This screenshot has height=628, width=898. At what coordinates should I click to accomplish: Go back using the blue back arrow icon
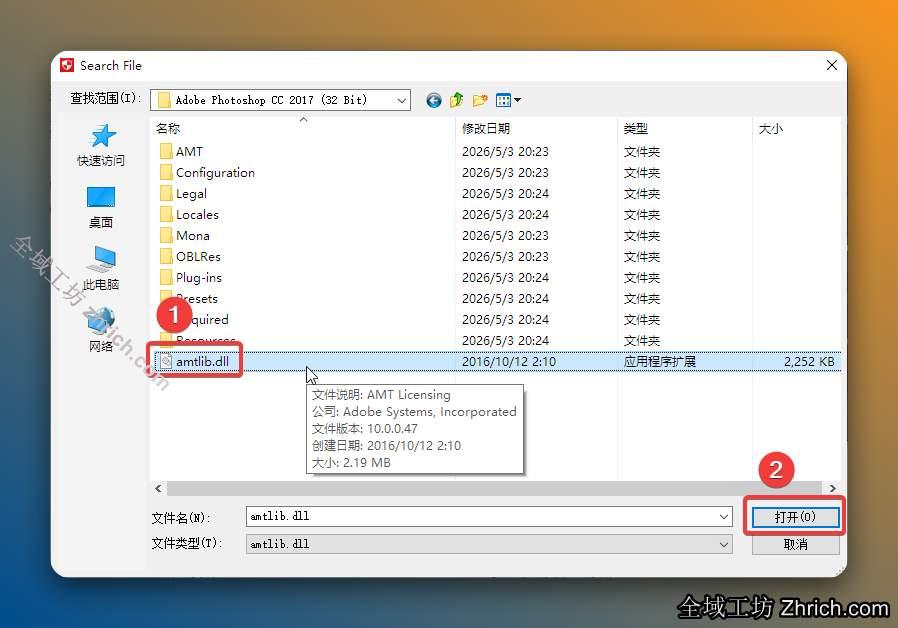434,101
